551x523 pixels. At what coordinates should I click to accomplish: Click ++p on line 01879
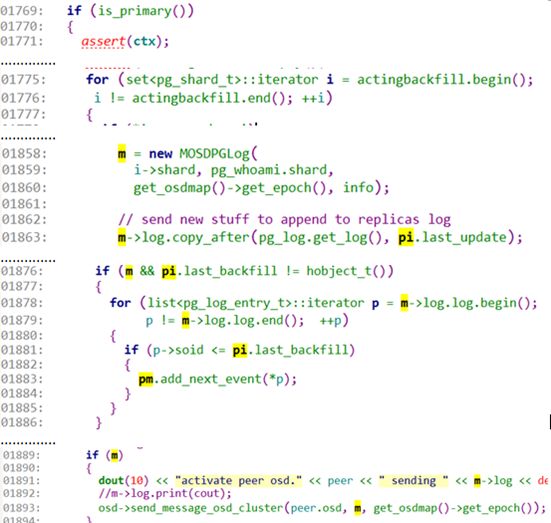330,321
